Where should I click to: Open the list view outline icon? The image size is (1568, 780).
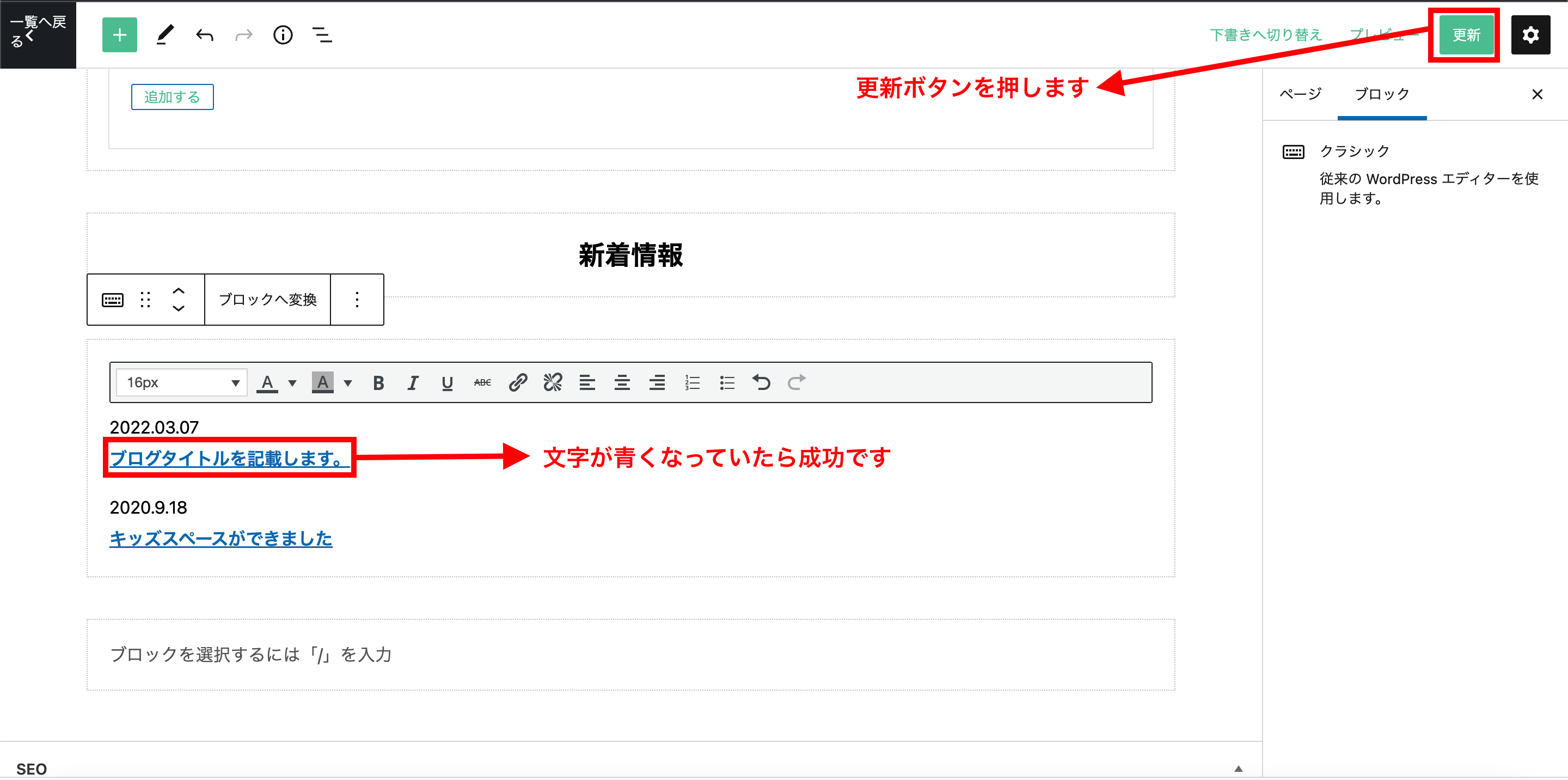(322, 35)
